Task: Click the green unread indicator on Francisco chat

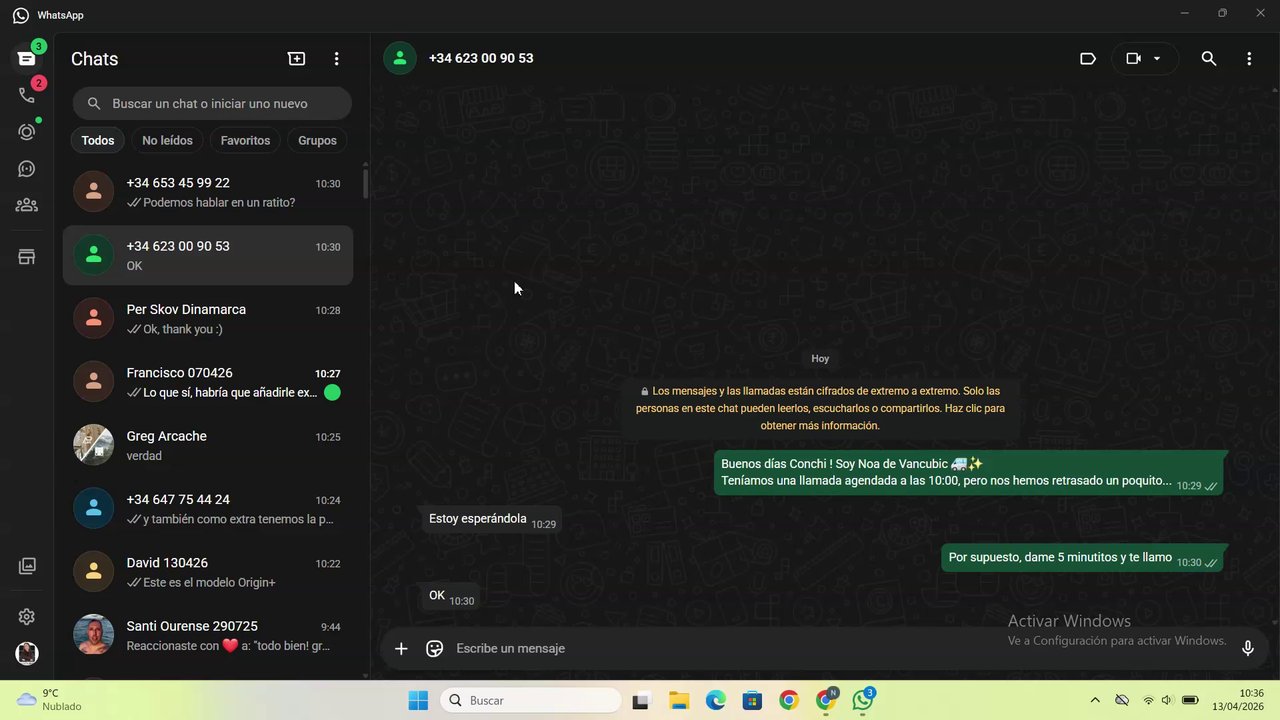Action: point(332,393)
